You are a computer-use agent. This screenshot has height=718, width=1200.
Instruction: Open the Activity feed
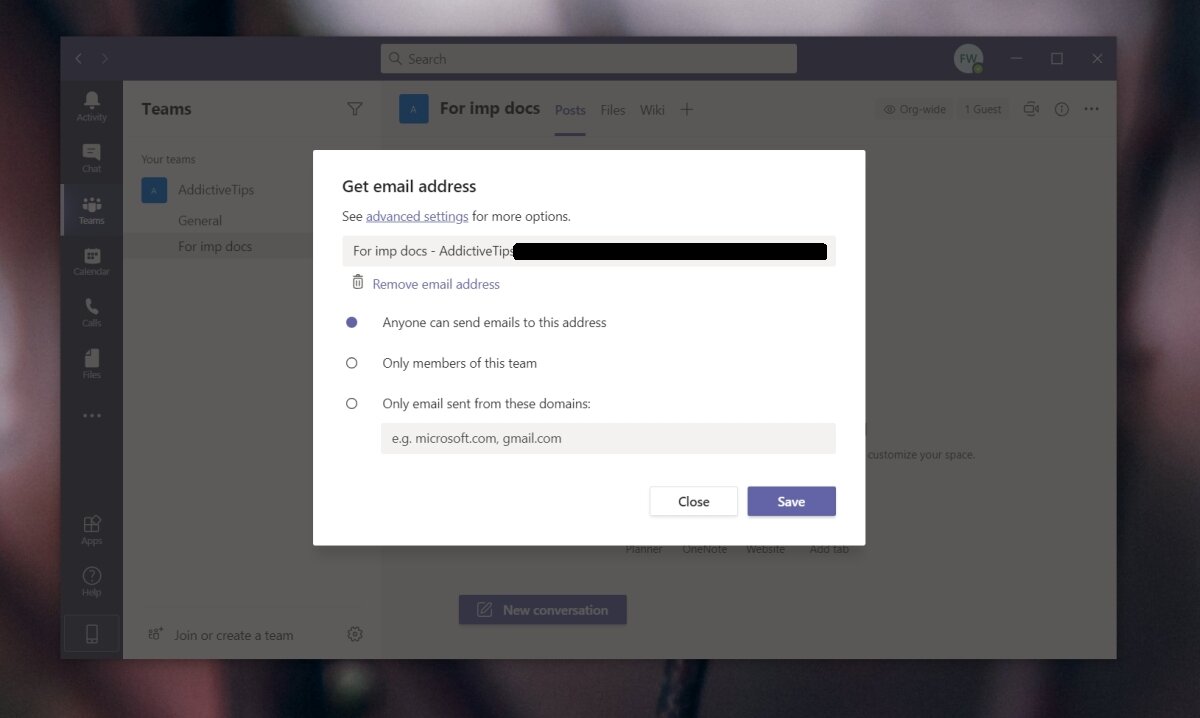click(x=91, y=100)
